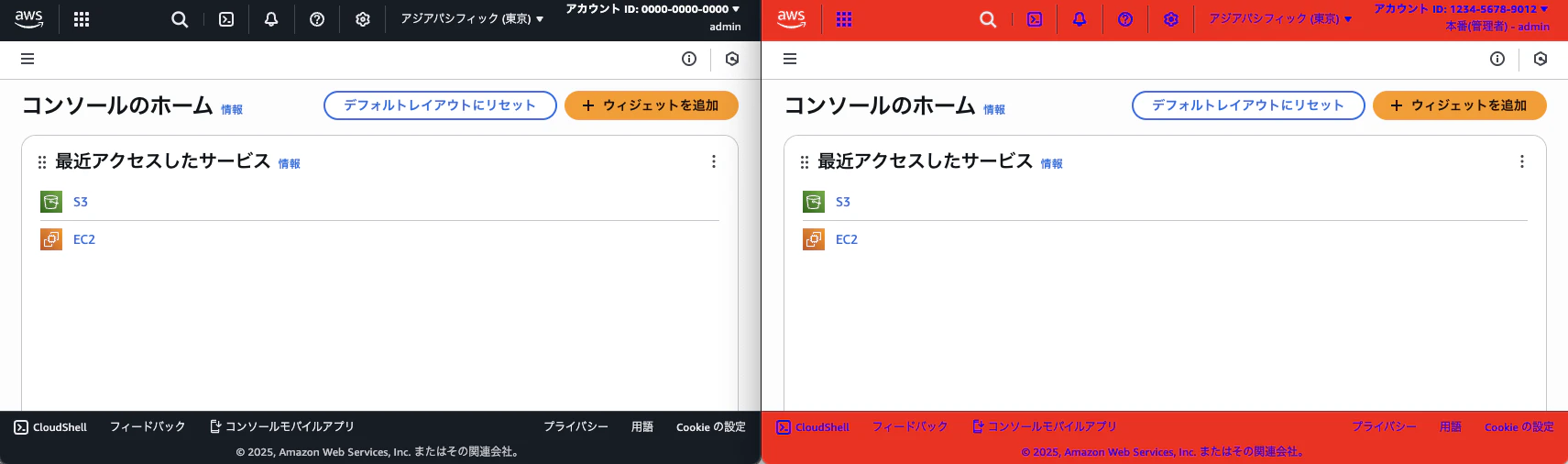
Task: Open help question mark in red console
Action: [x=1125, y=19]
